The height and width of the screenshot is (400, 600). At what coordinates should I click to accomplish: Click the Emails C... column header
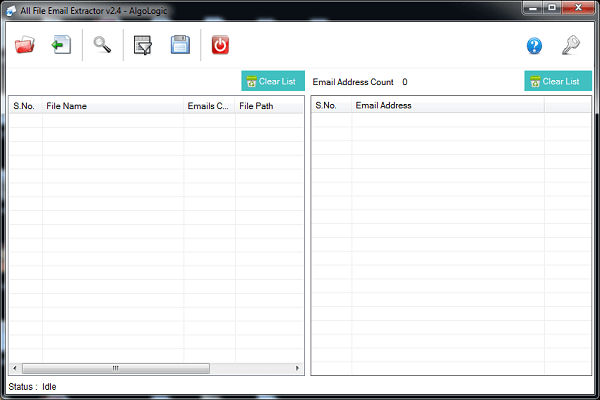[x=209, y=106]
